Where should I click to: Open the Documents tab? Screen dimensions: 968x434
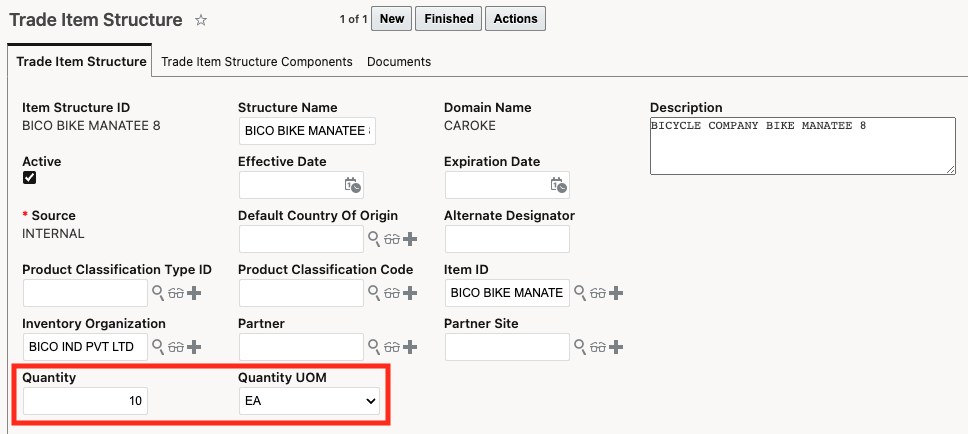[399, 61]
